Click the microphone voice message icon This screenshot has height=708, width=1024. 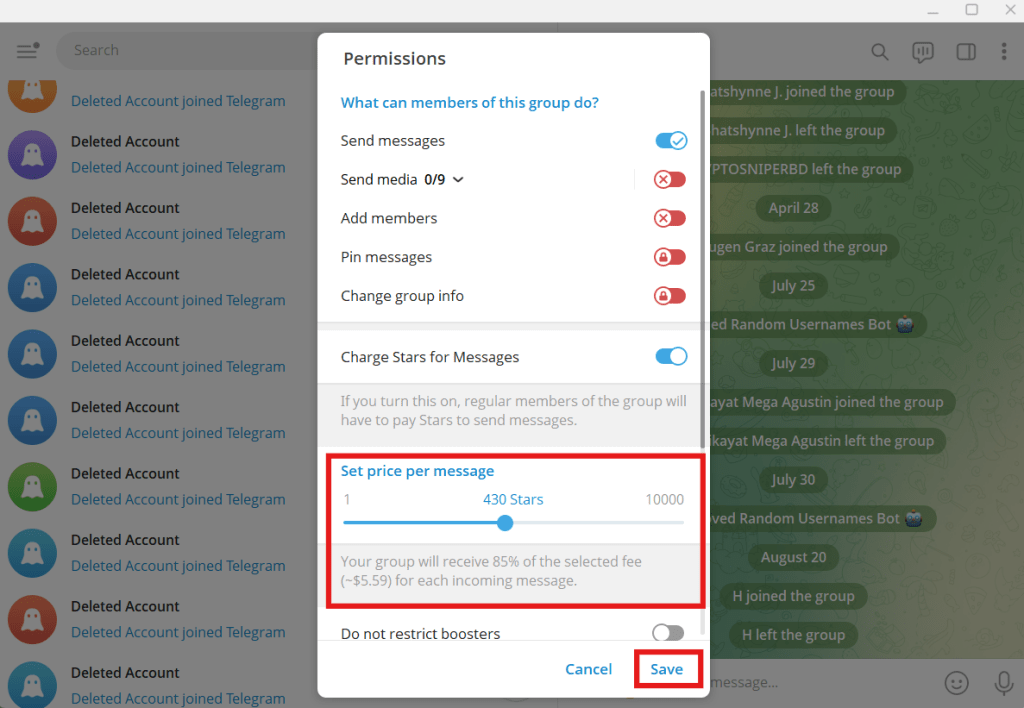point(1004,682)
